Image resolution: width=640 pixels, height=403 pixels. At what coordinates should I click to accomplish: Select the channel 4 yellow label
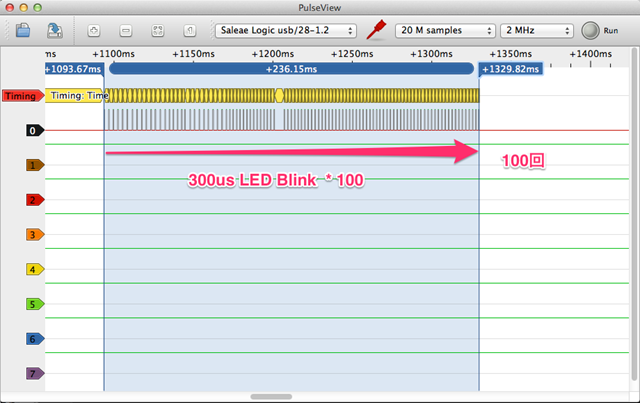coord(34,269)
